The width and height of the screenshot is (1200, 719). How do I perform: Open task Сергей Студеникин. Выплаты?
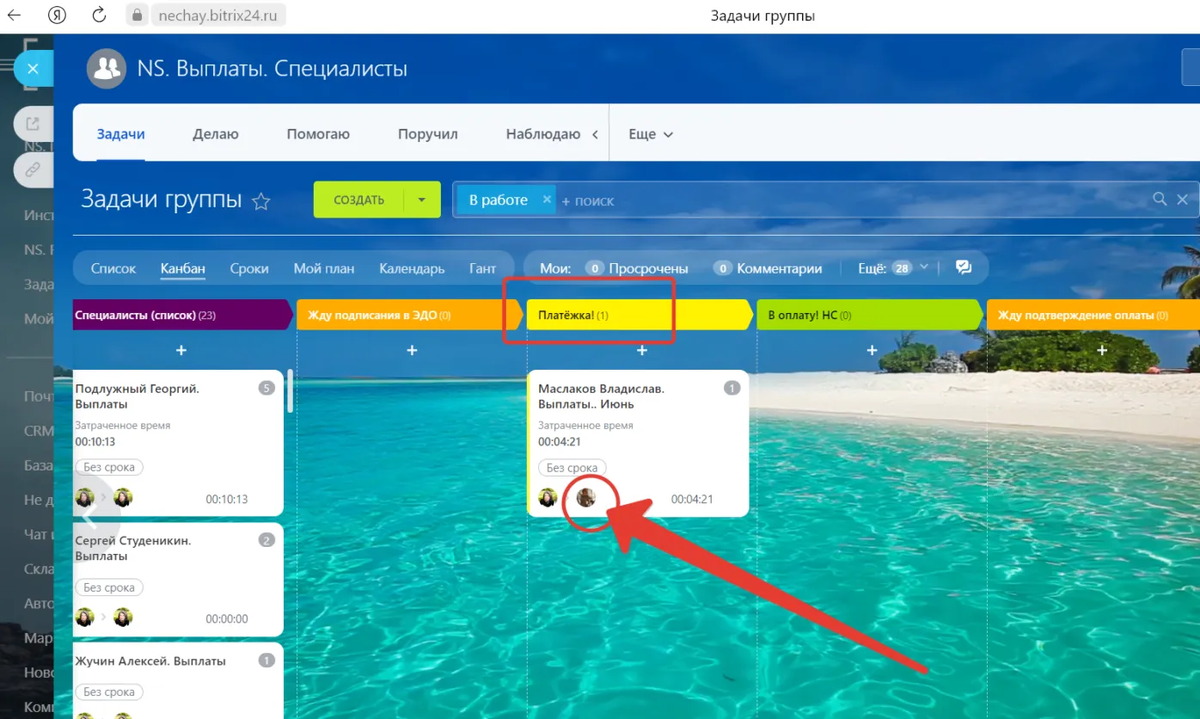click(x=133, y=548)
